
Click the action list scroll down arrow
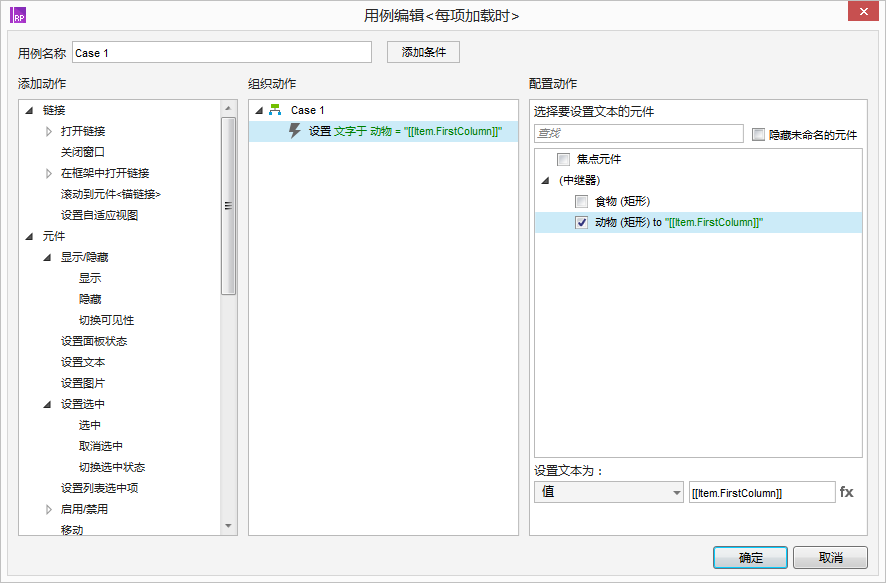[x=228, y=526]
